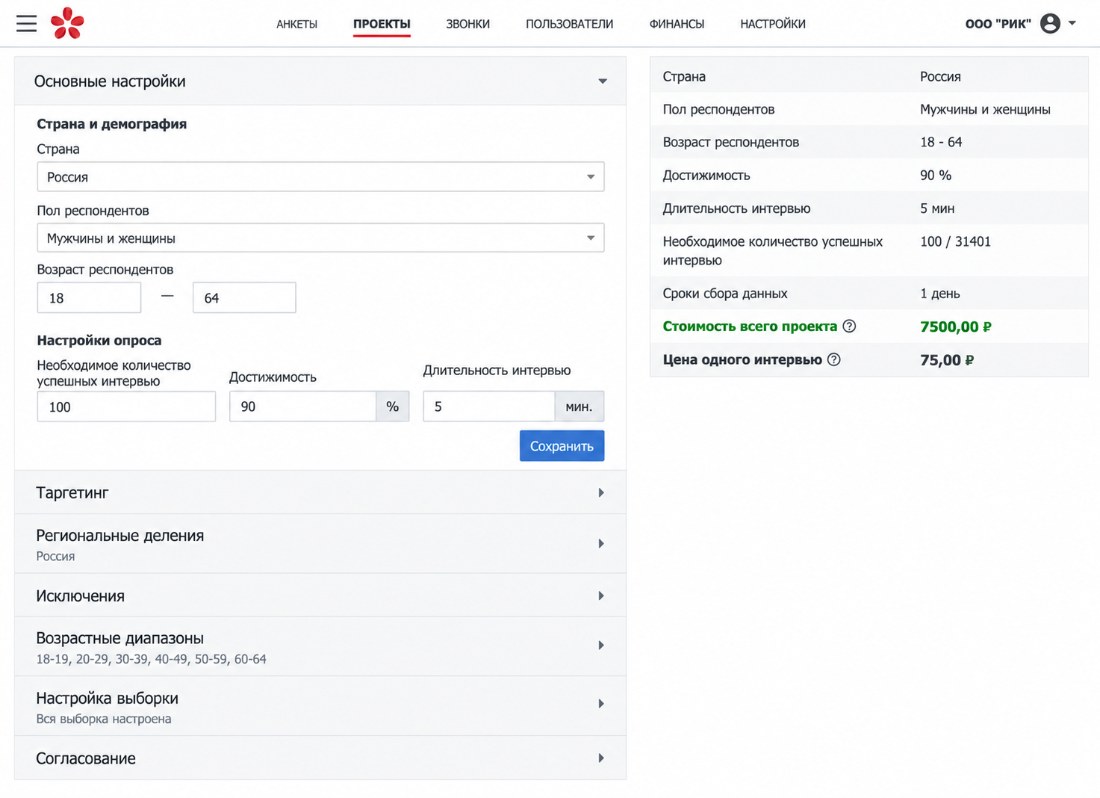
Task: Click the Настройки опроса heading
Action: pos(99,340)
